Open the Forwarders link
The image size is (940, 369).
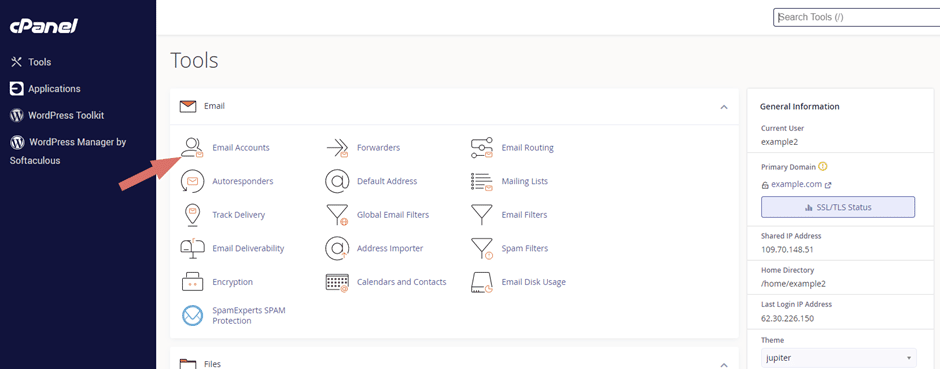pos(378,147)
